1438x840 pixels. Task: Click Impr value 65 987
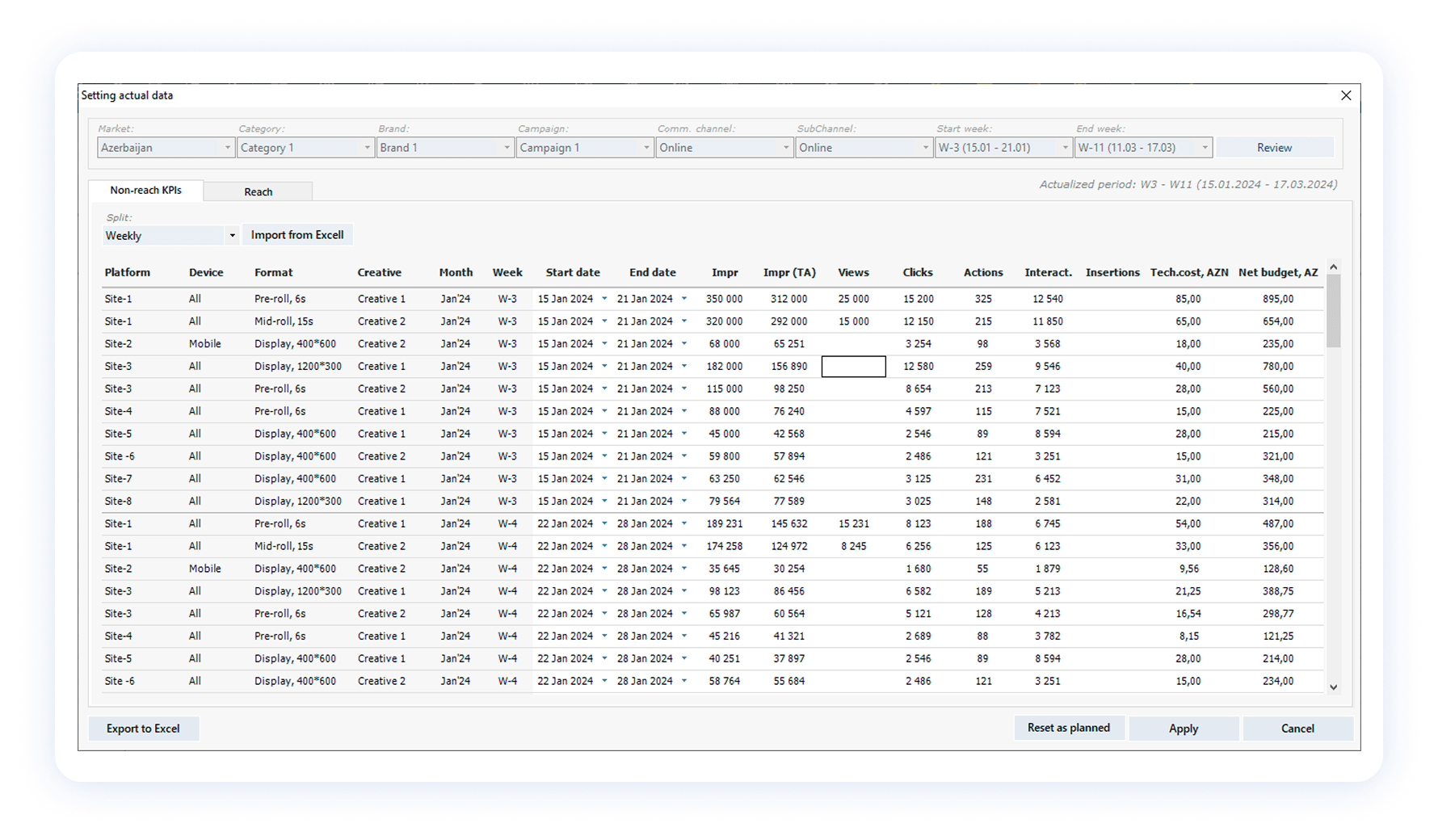point(725,614)
